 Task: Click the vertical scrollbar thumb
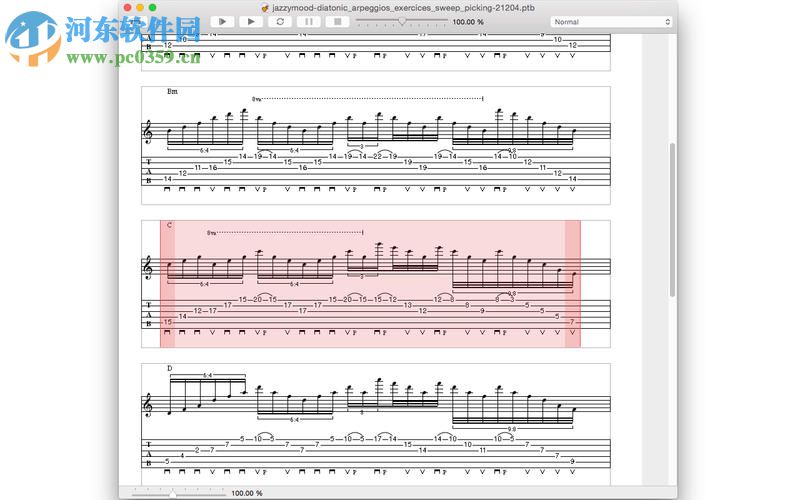pos(672,220)
